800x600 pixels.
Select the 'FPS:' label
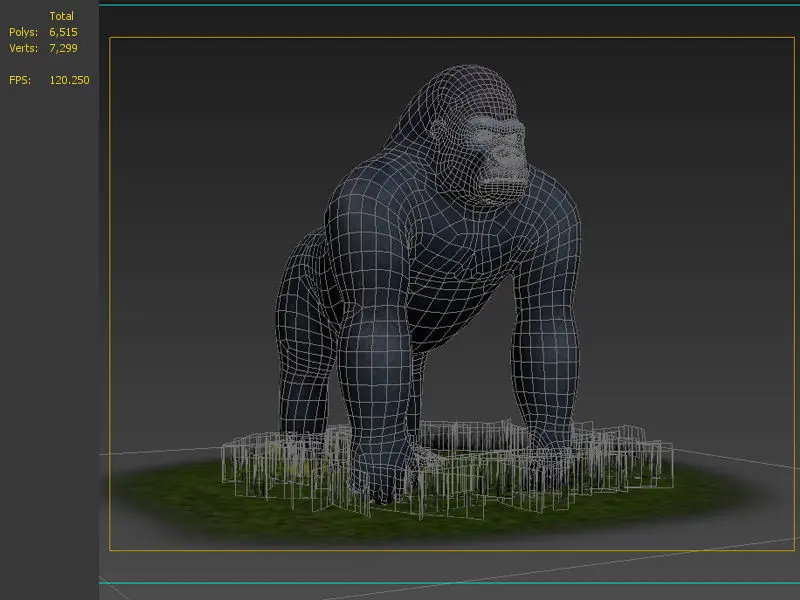click(x=20, y=80)
